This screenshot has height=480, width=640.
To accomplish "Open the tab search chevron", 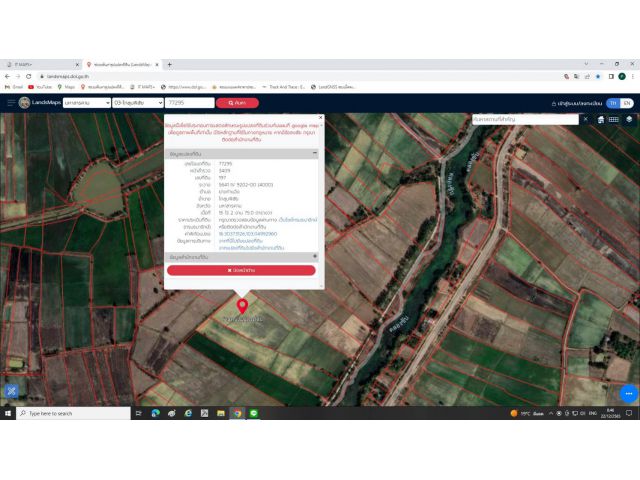I will [586, 64].
